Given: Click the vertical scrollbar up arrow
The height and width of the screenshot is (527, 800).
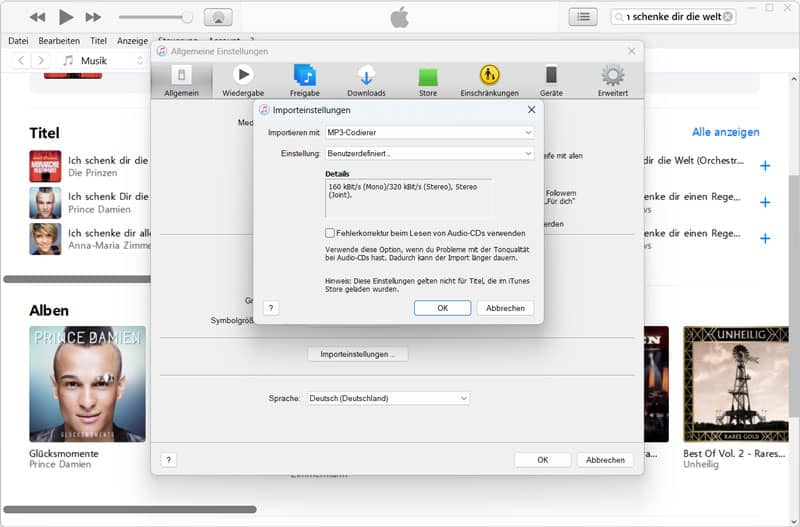Looking at the screenshot, I should point(793,79).
